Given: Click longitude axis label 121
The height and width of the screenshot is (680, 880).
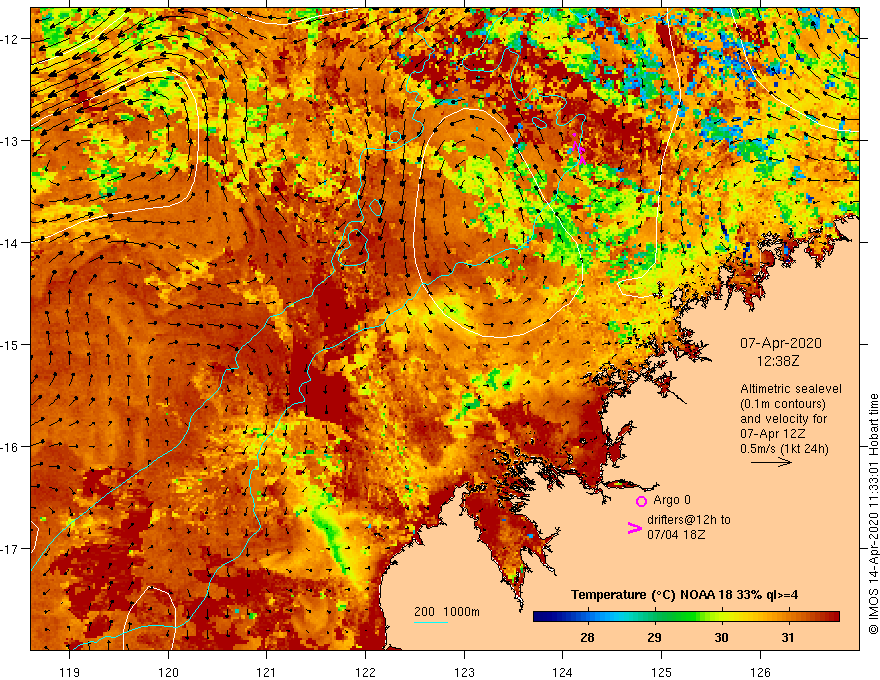Looking at the screenshot, I should [267, 672].
